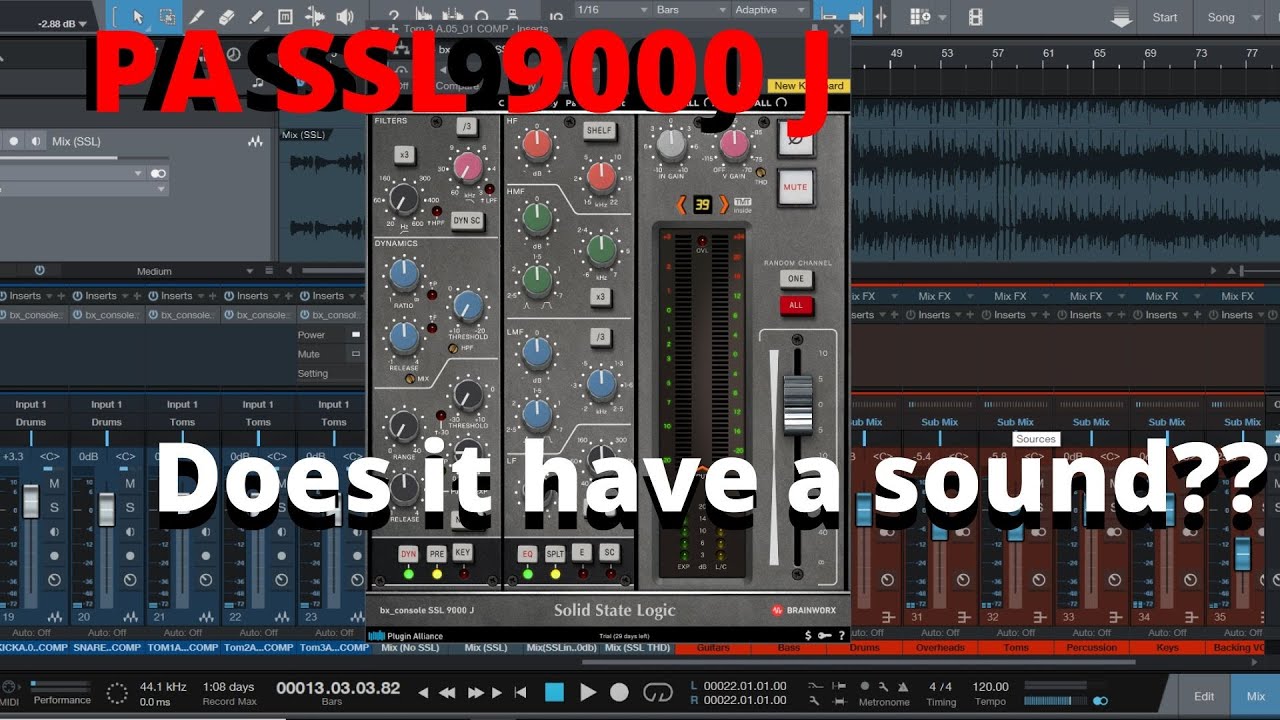Click the return to zero transport button
The height and width of the screenshot is (720, 1280).
(x=520, y=692)
